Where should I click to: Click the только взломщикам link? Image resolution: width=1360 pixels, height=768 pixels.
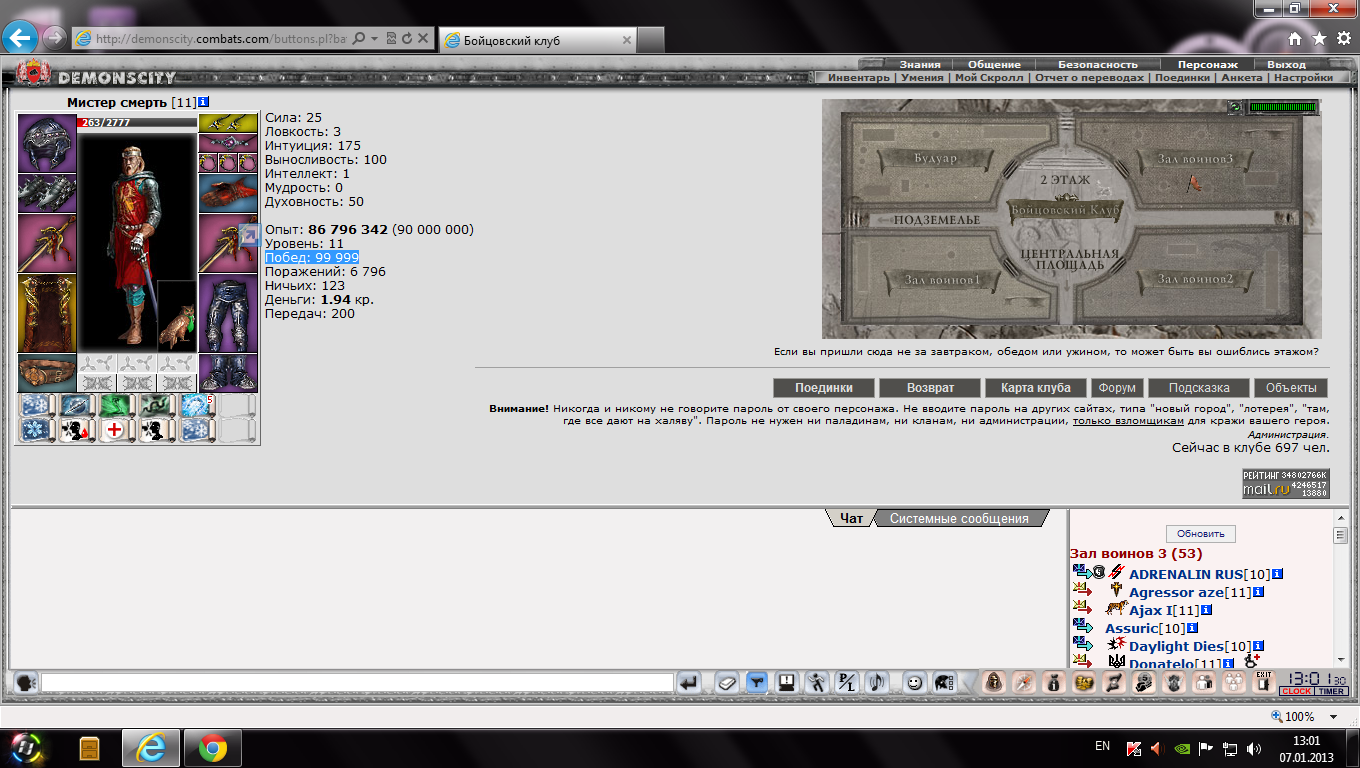pos(1128,421)
